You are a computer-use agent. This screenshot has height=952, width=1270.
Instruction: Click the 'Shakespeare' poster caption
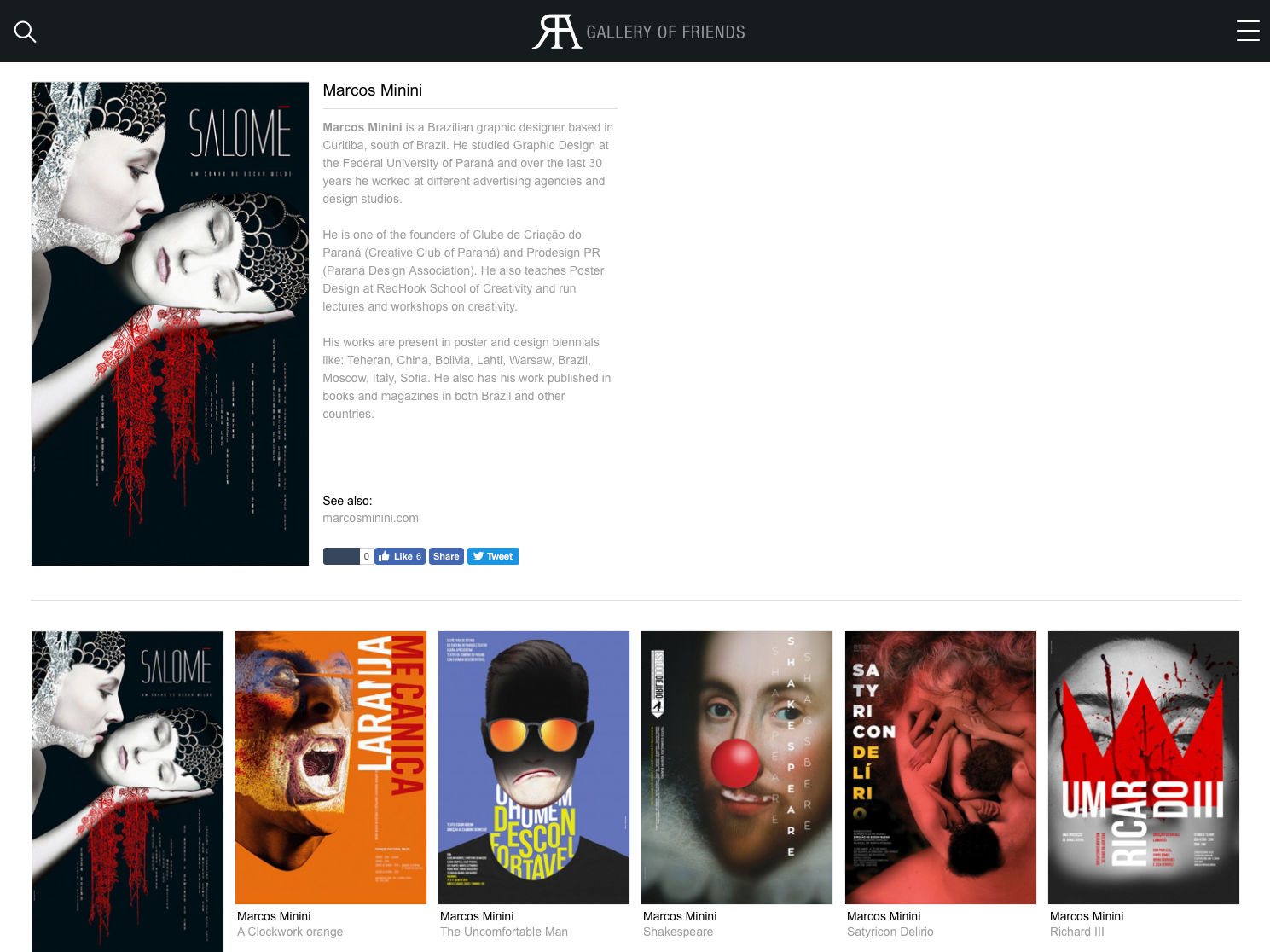coord(678,932)
